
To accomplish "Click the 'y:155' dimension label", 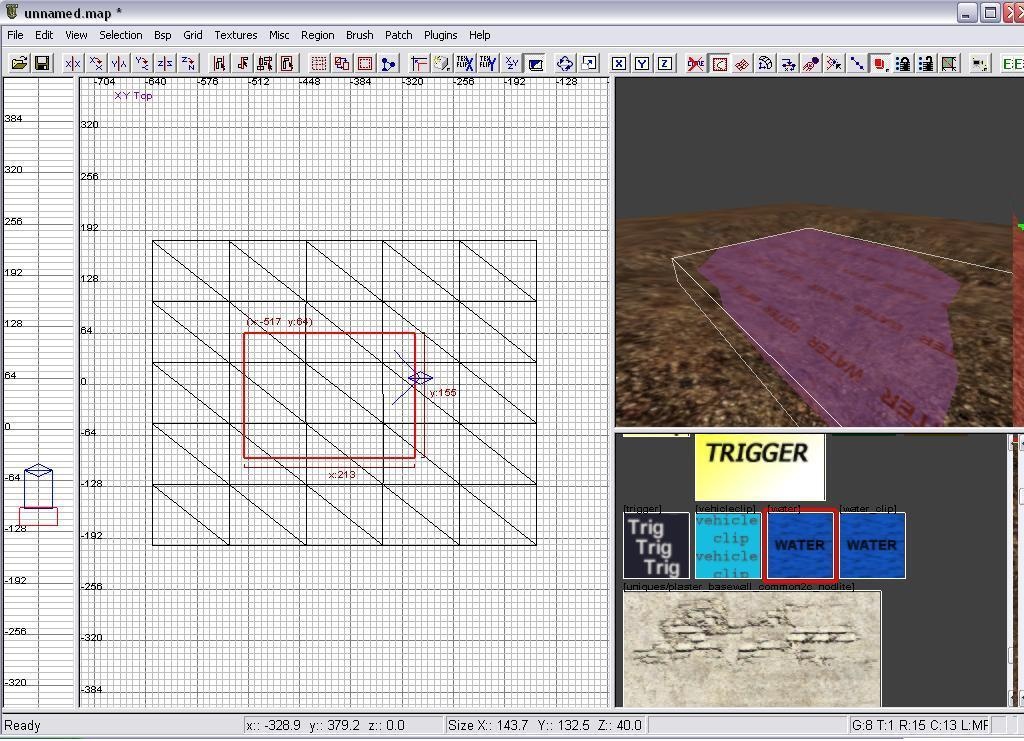I will tap(443, 392).
